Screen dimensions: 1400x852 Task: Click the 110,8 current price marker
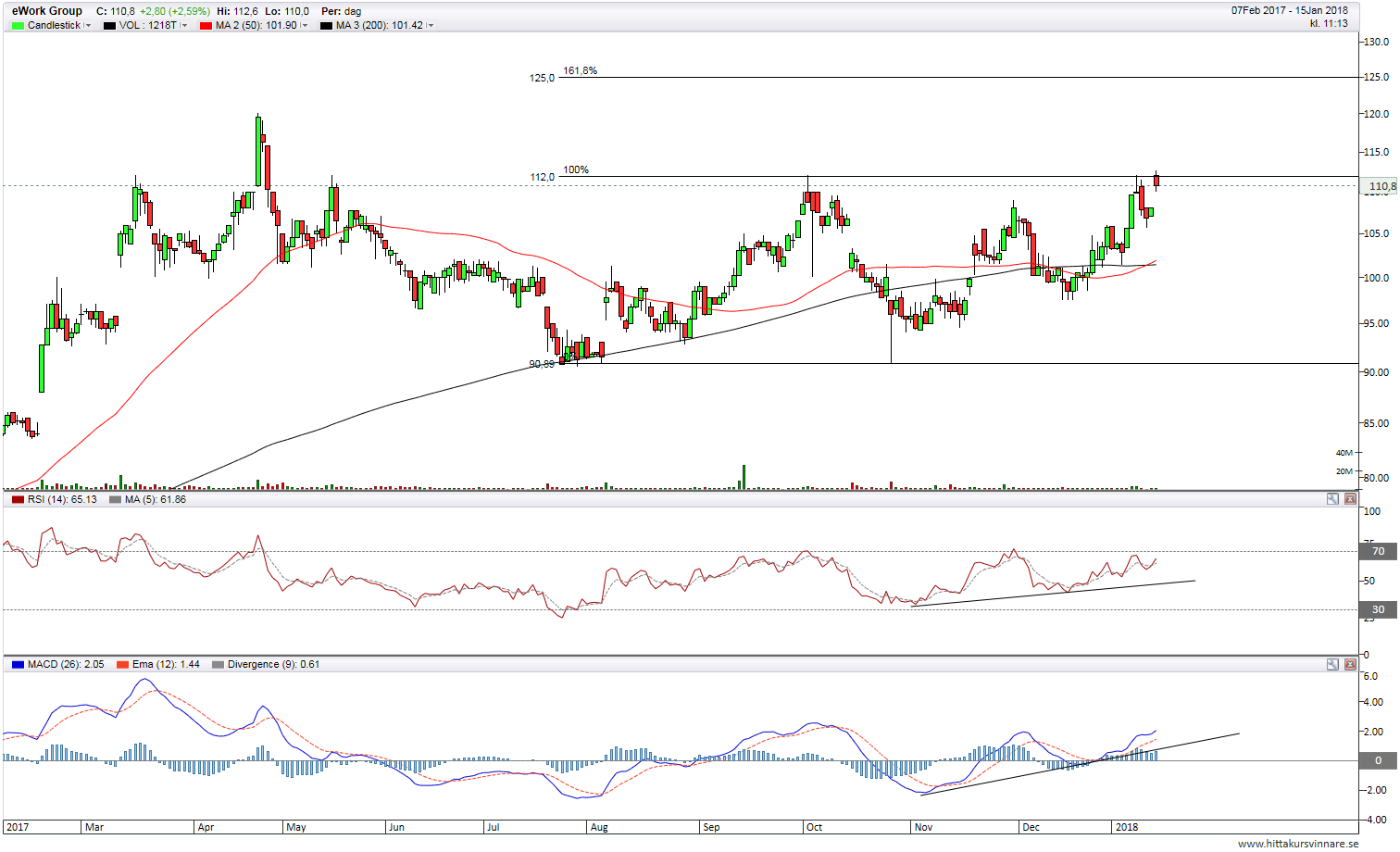click(x=1381, y=186)
